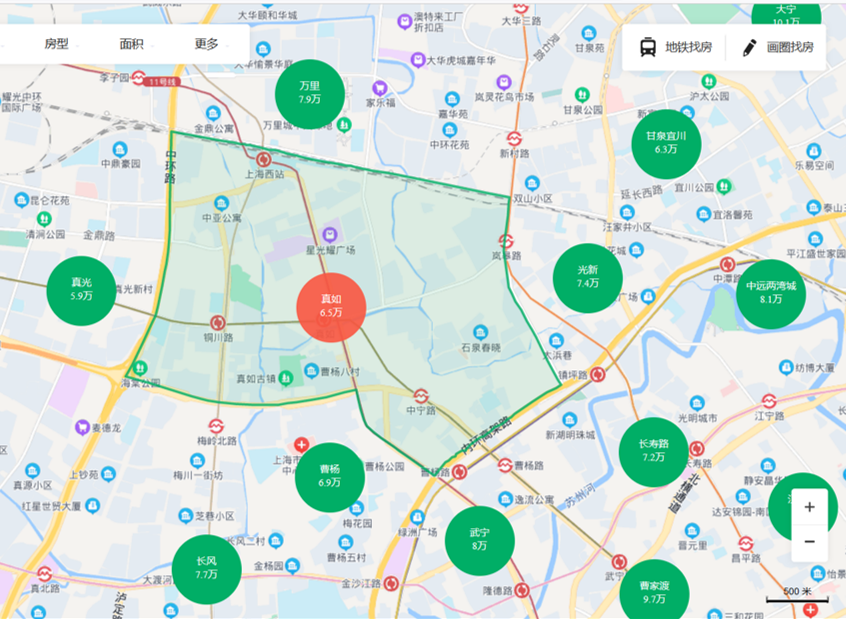Image resolution: width=846 pixels, height=619 pixels.
Task: Open the 更多 filters dropdown
Action: [x=207, y=44]
